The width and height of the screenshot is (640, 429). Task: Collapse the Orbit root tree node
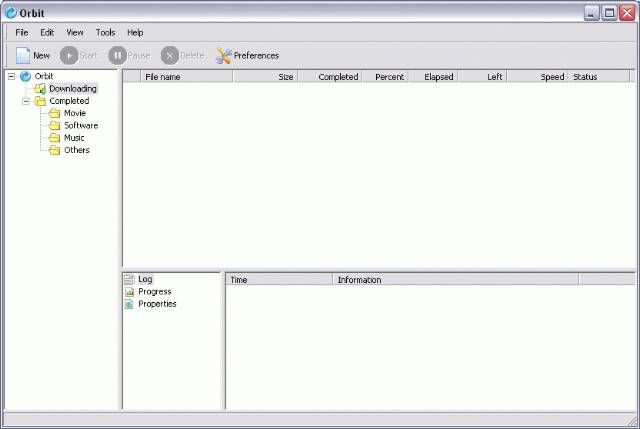click(x=11, y=76)
